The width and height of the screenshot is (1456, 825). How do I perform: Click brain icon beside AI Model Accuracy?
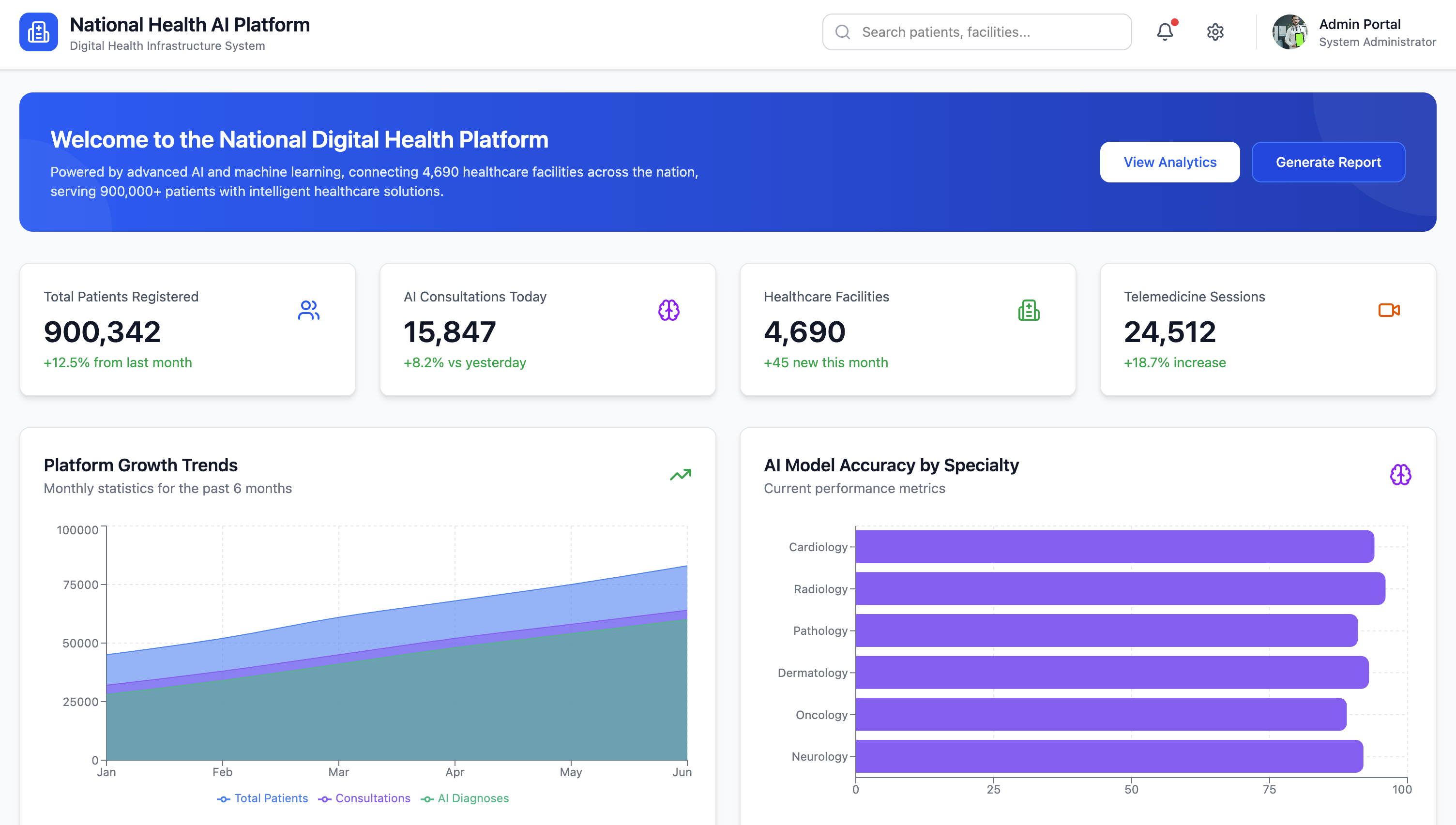[x=1400, y=474]
